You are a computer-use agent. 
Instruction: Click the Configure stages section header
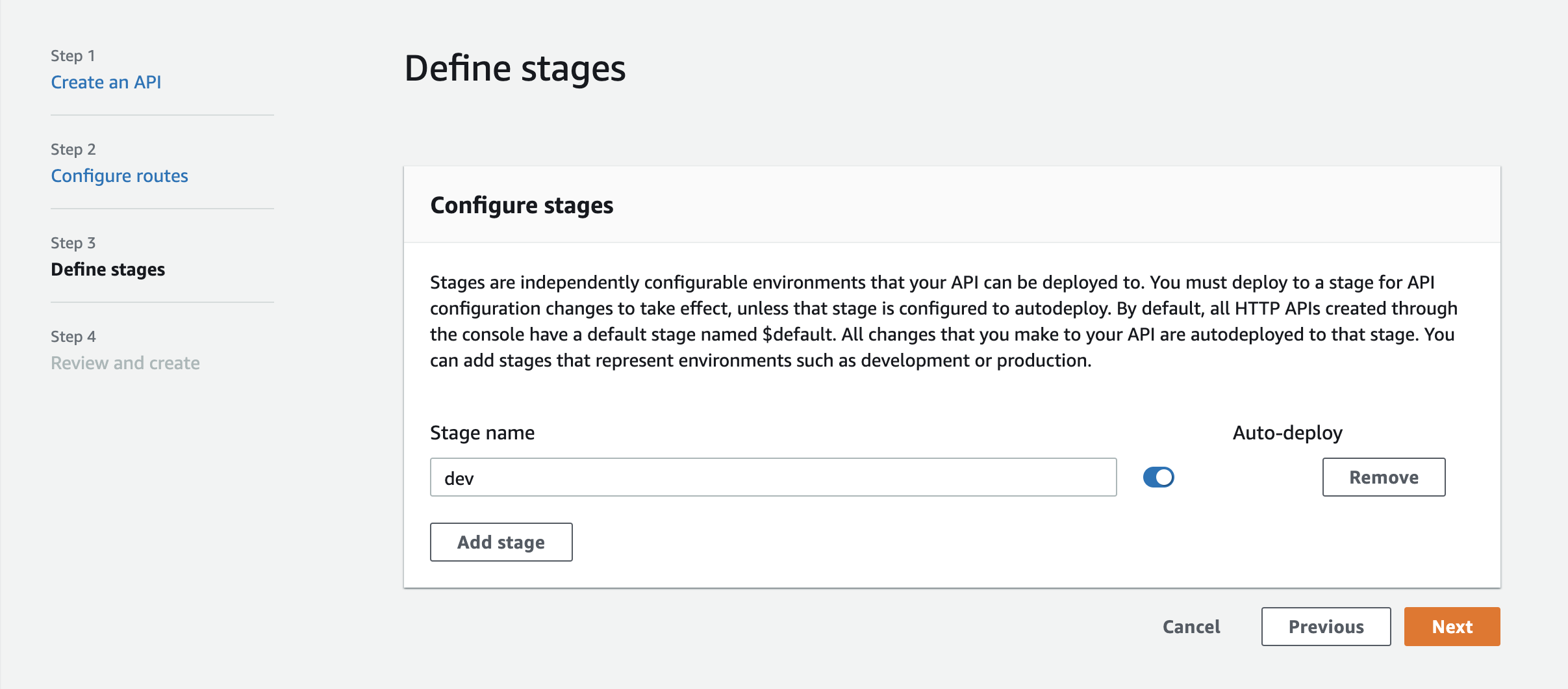(x=522, y=205)
